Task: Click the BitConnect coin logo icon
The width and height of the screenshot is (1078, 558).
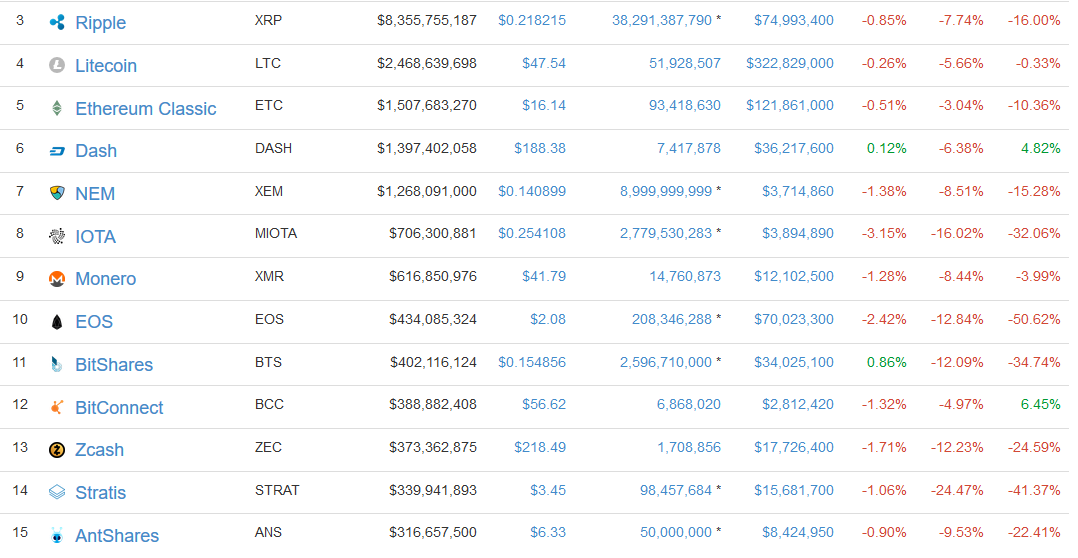Action: click(x=57, y=407)
